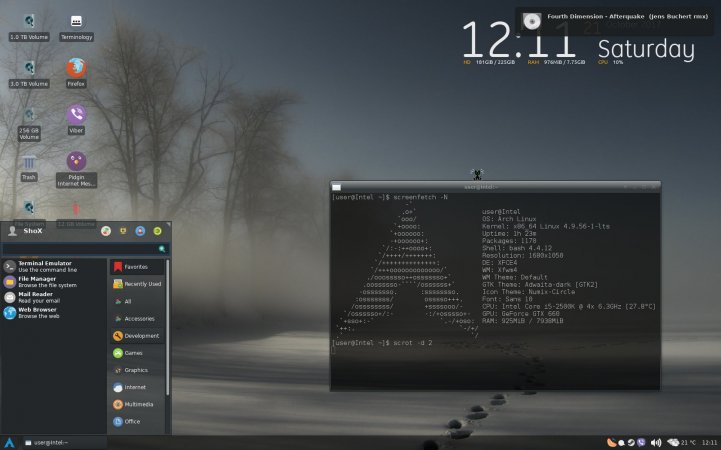Click 'OS: Arch Linux' line in terminal

[509, 219]
